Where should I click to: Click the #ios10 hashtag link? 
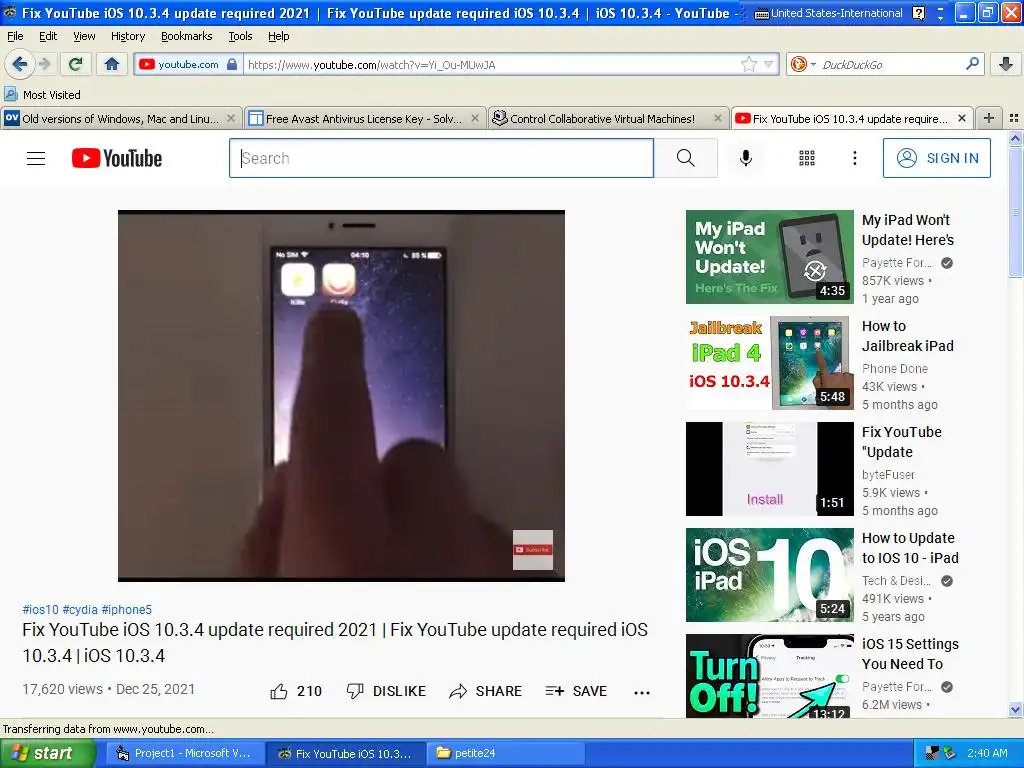(40, 609)
